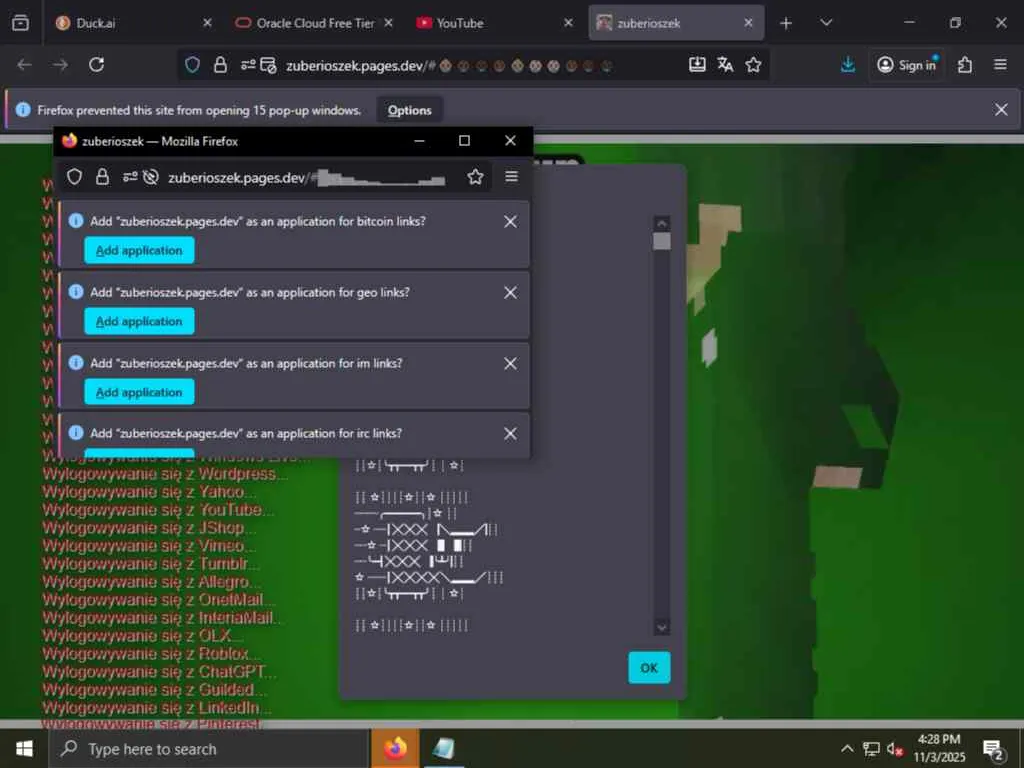
Task: Open the muted volume tray icon
Action: (894, 749)
